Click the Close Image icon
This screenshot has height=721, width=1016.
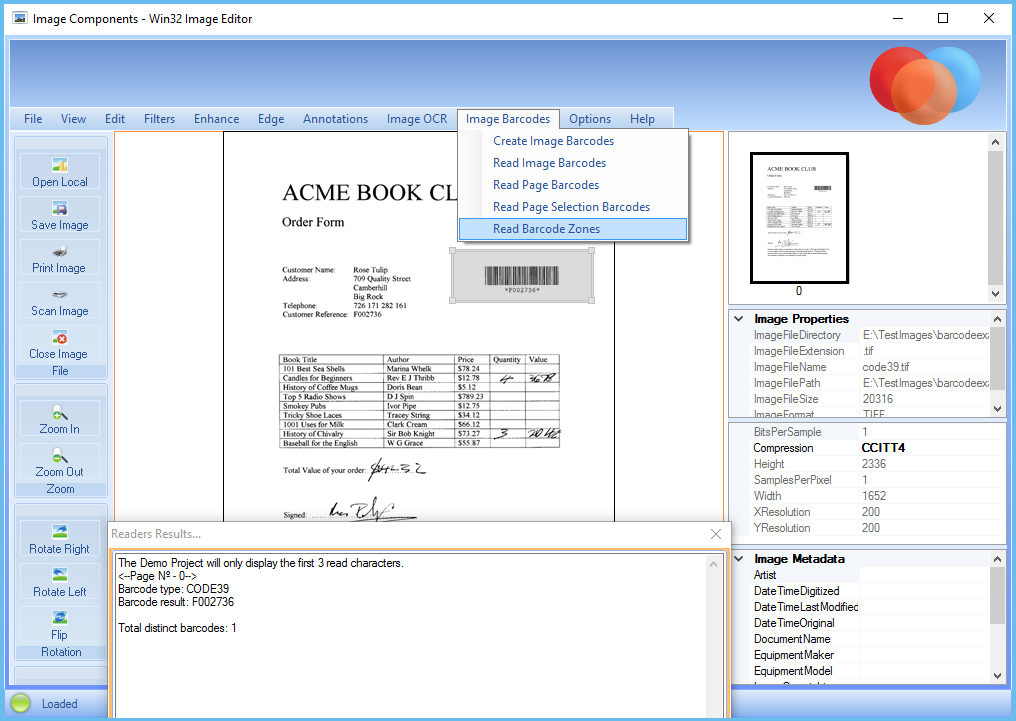pyautogui.click(x=60, y=337)
